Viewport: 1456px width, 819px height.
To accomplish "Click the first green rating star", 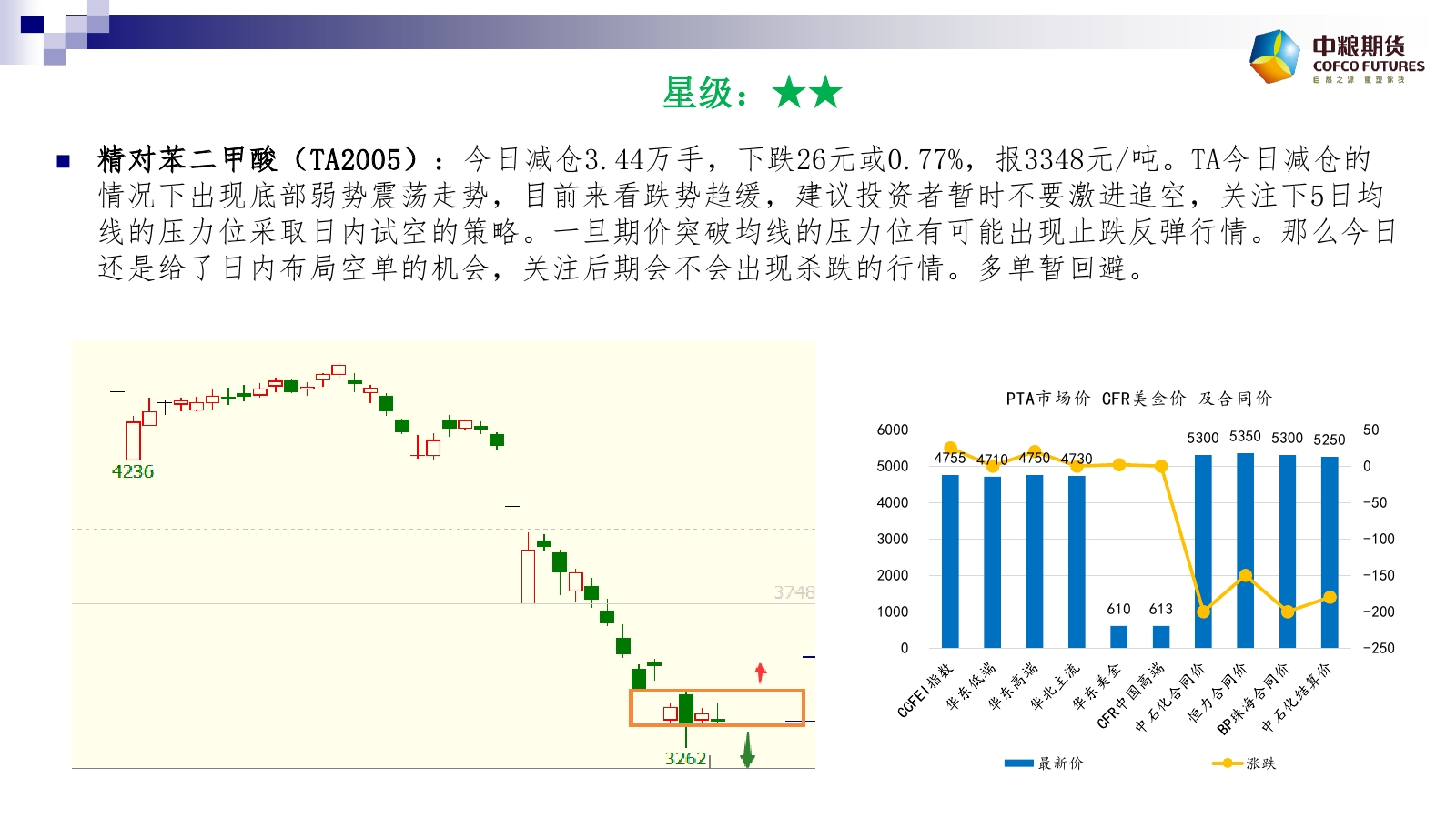I will tap(789, 93).
